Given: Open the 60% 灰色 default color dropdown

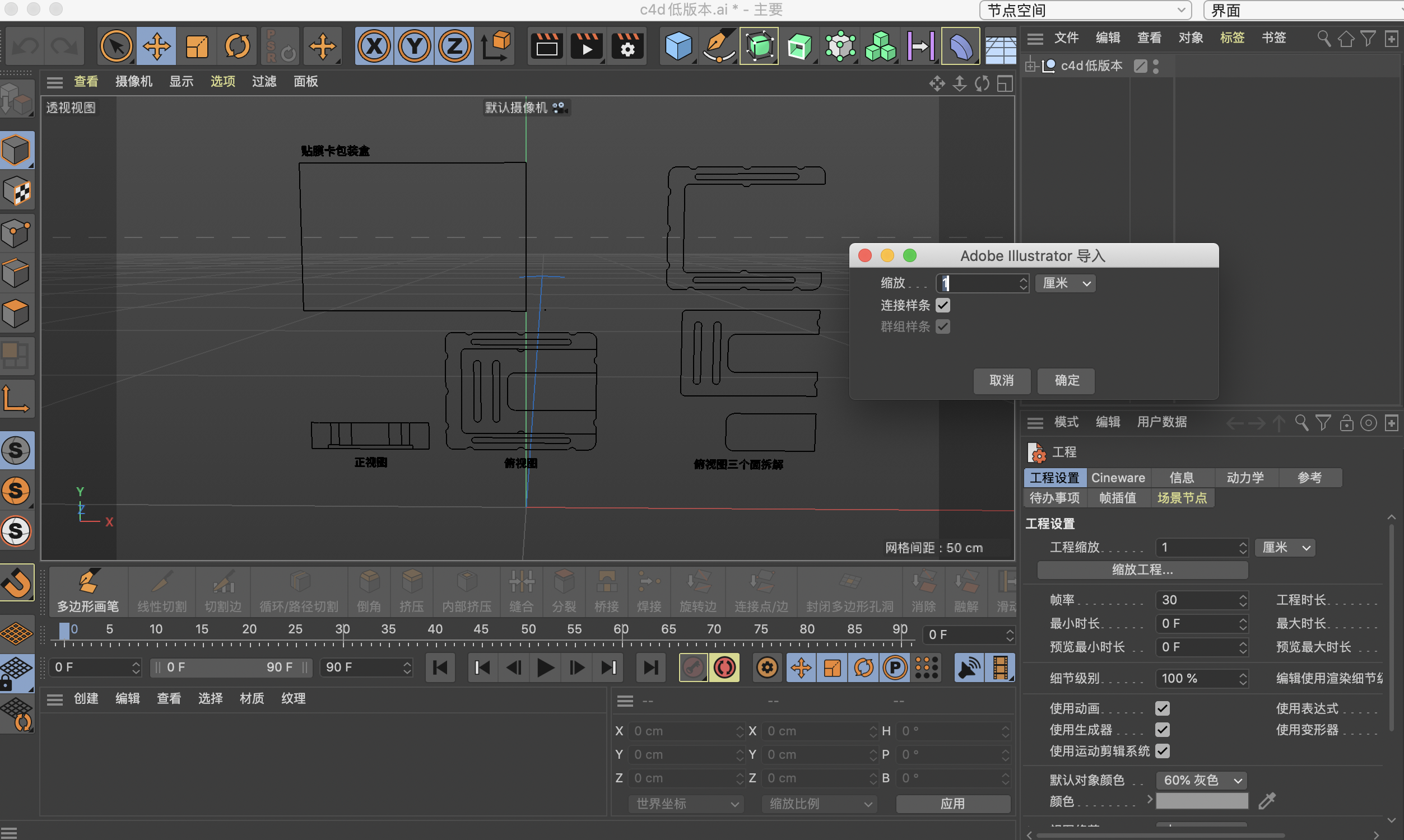Looking at the screenshot, I should click(x=1201, y=781).
